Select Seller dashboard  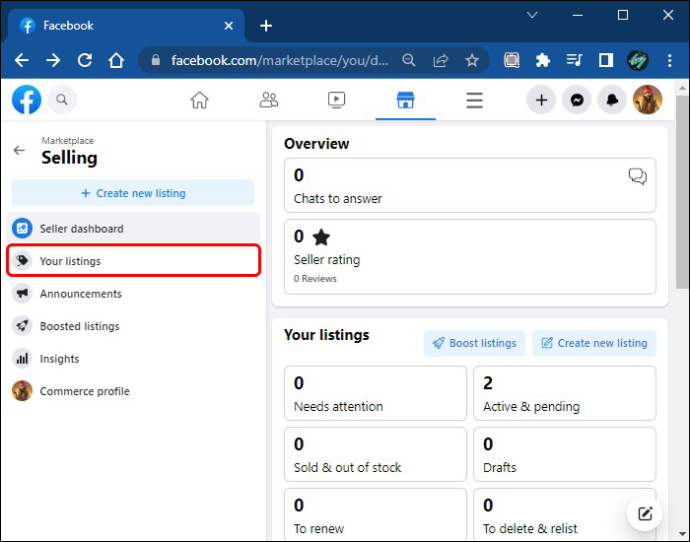[x=133, y=228]
